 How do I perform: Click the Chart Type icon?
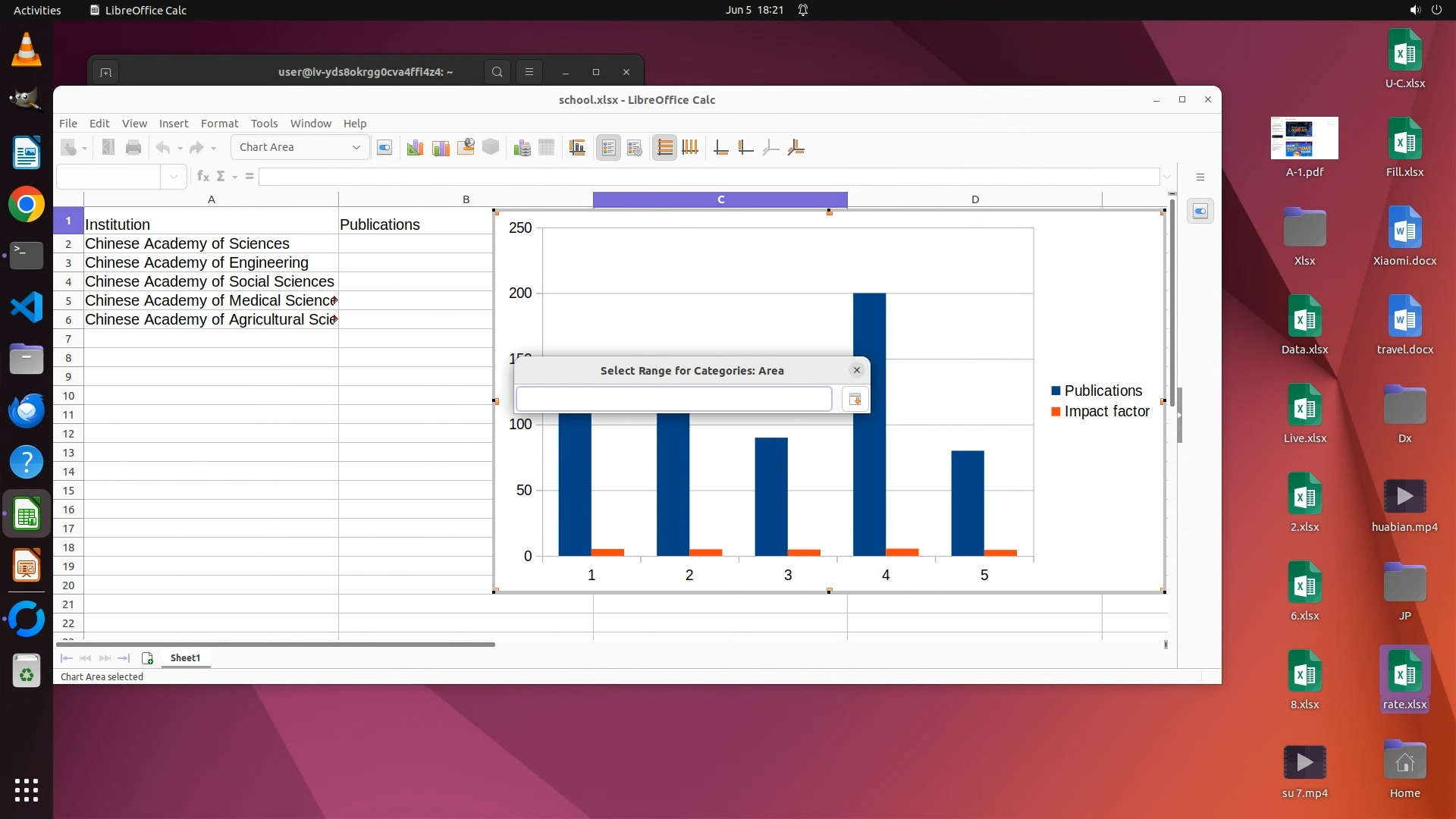point(415,148)
